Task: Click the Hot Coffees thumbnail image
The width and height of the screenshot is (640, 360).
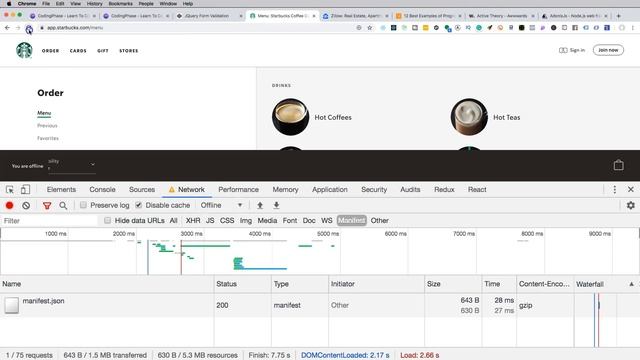Action: [290, 117]
